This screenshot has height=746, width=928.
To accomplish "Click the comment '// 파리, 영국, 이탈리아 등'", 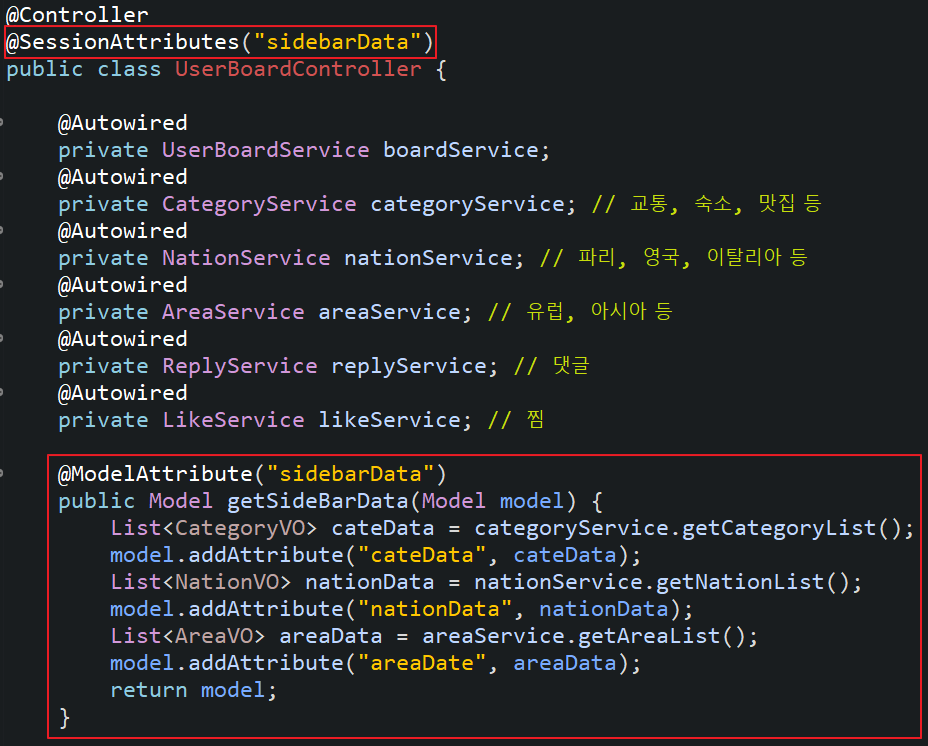I will [x=674, y=258].
